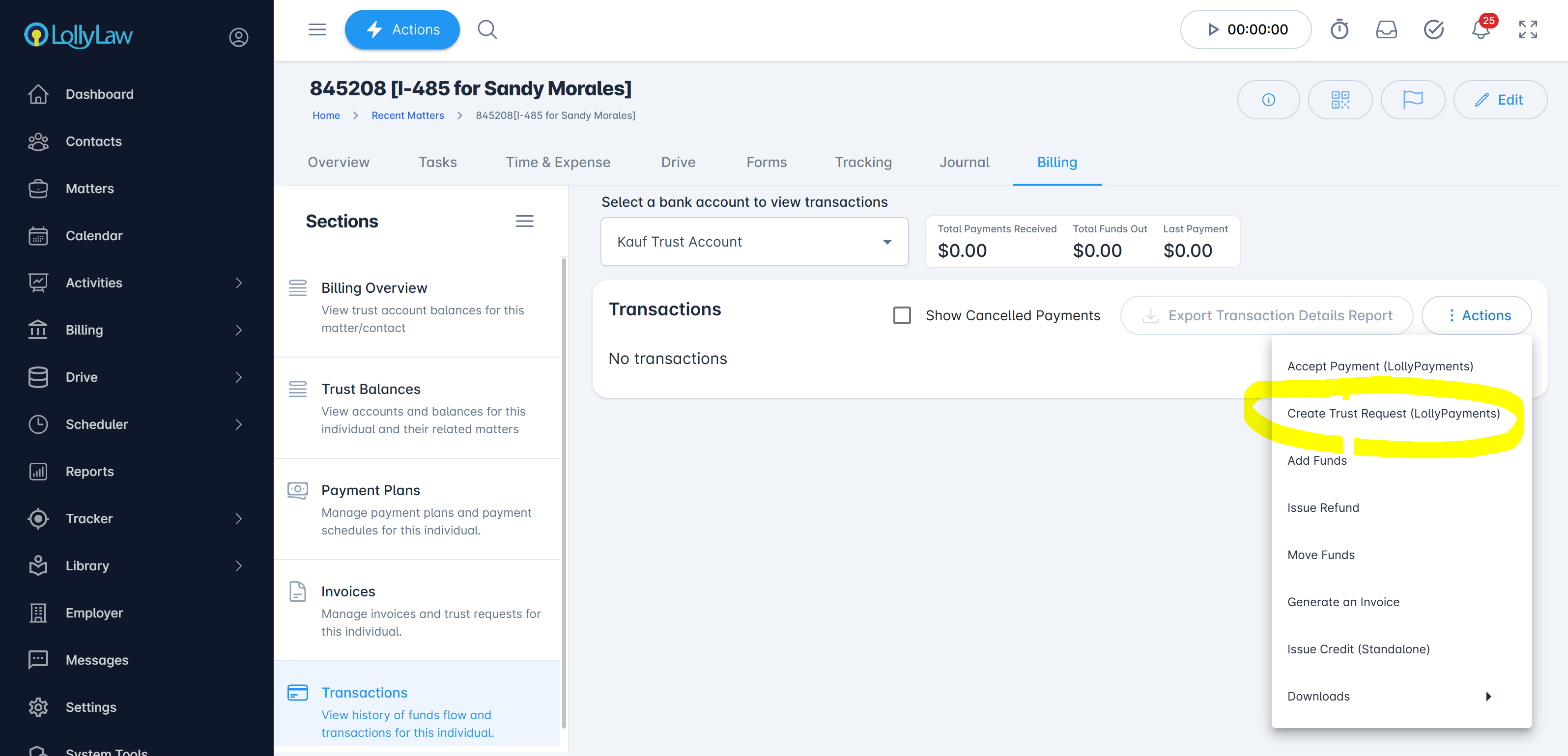Enter fullscreen with expand icon
This screenshot has width=1568, height=756.
click(1528, 29)
